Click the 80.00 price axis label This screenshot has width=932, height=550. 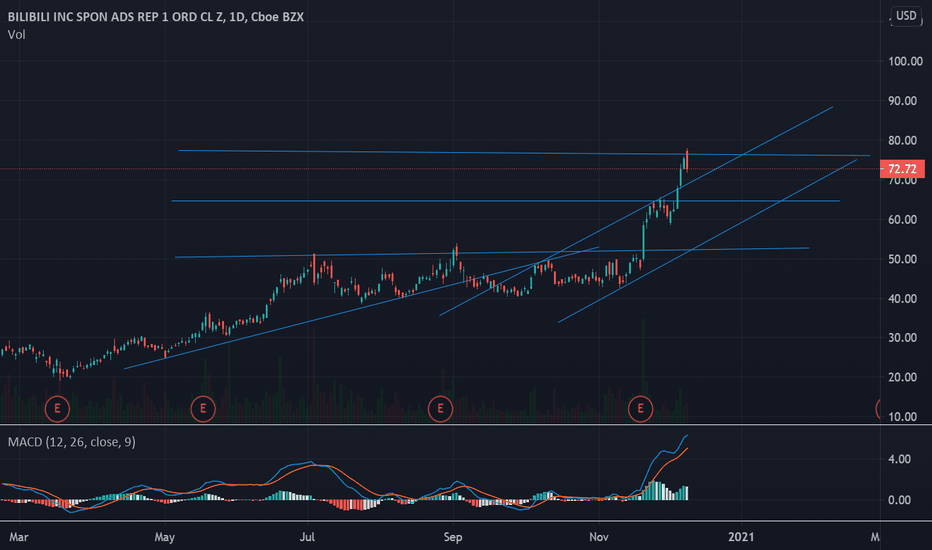pos(902,141)
